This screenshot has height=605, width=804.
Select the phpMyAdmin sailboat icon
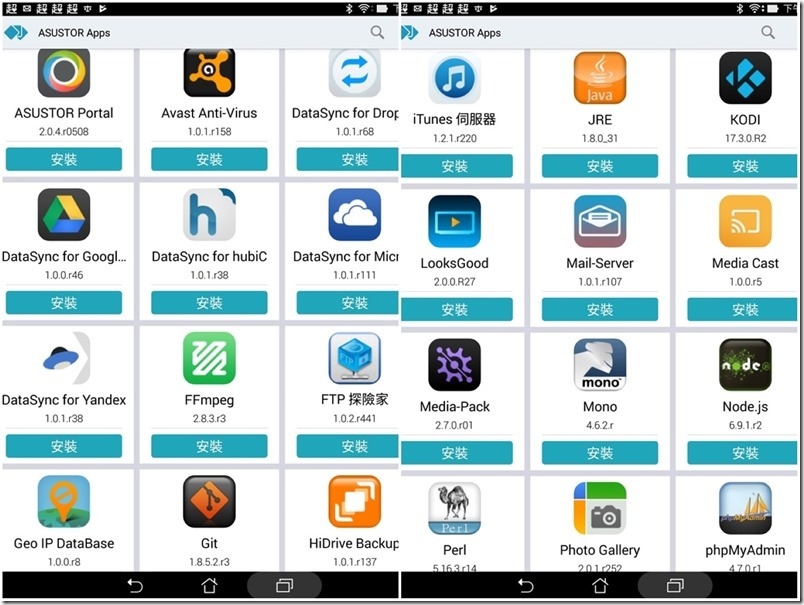(x=746, y=509)
